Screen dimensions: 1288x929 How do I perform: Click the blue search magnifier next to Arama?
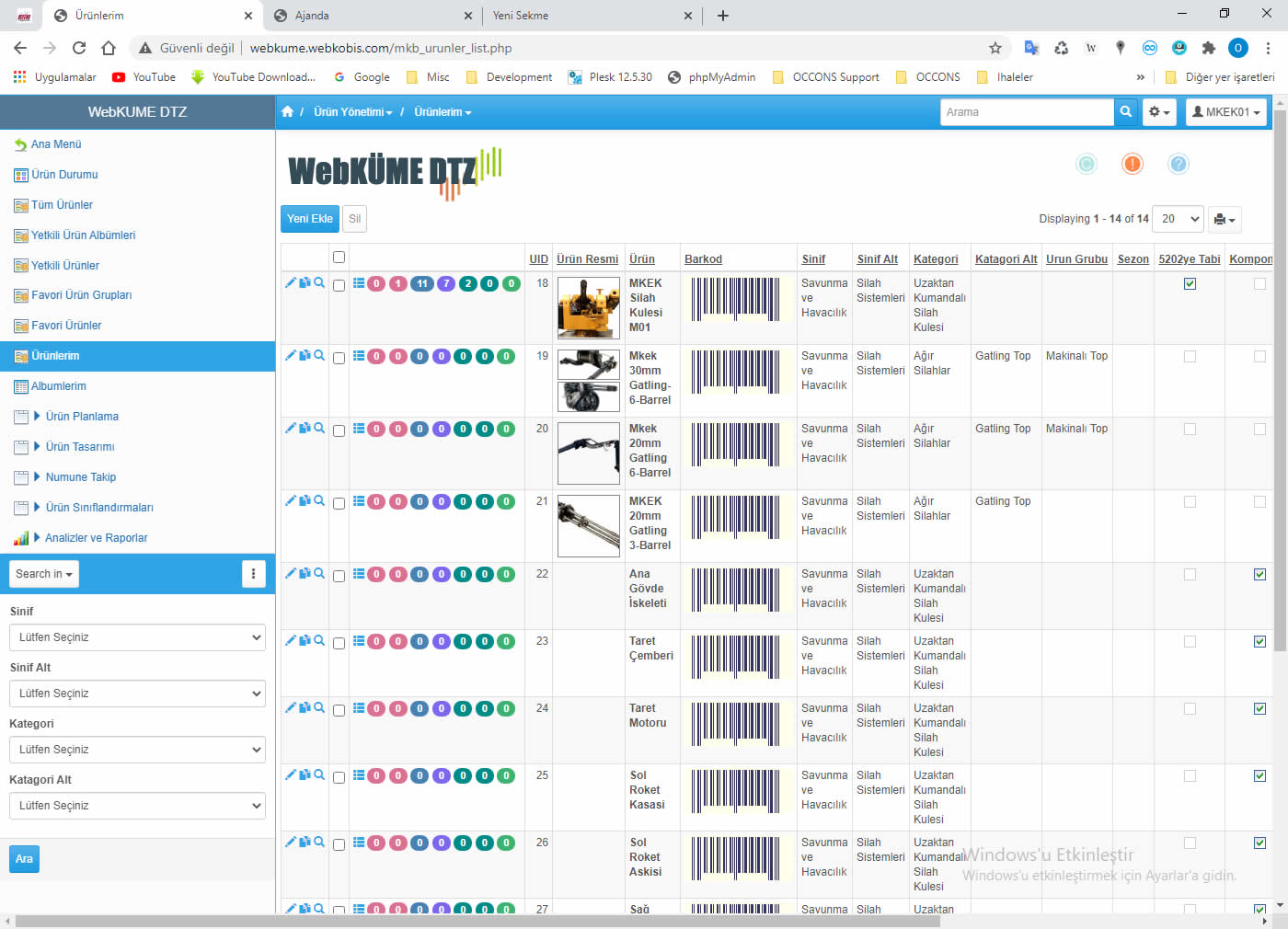(1126, 112)
